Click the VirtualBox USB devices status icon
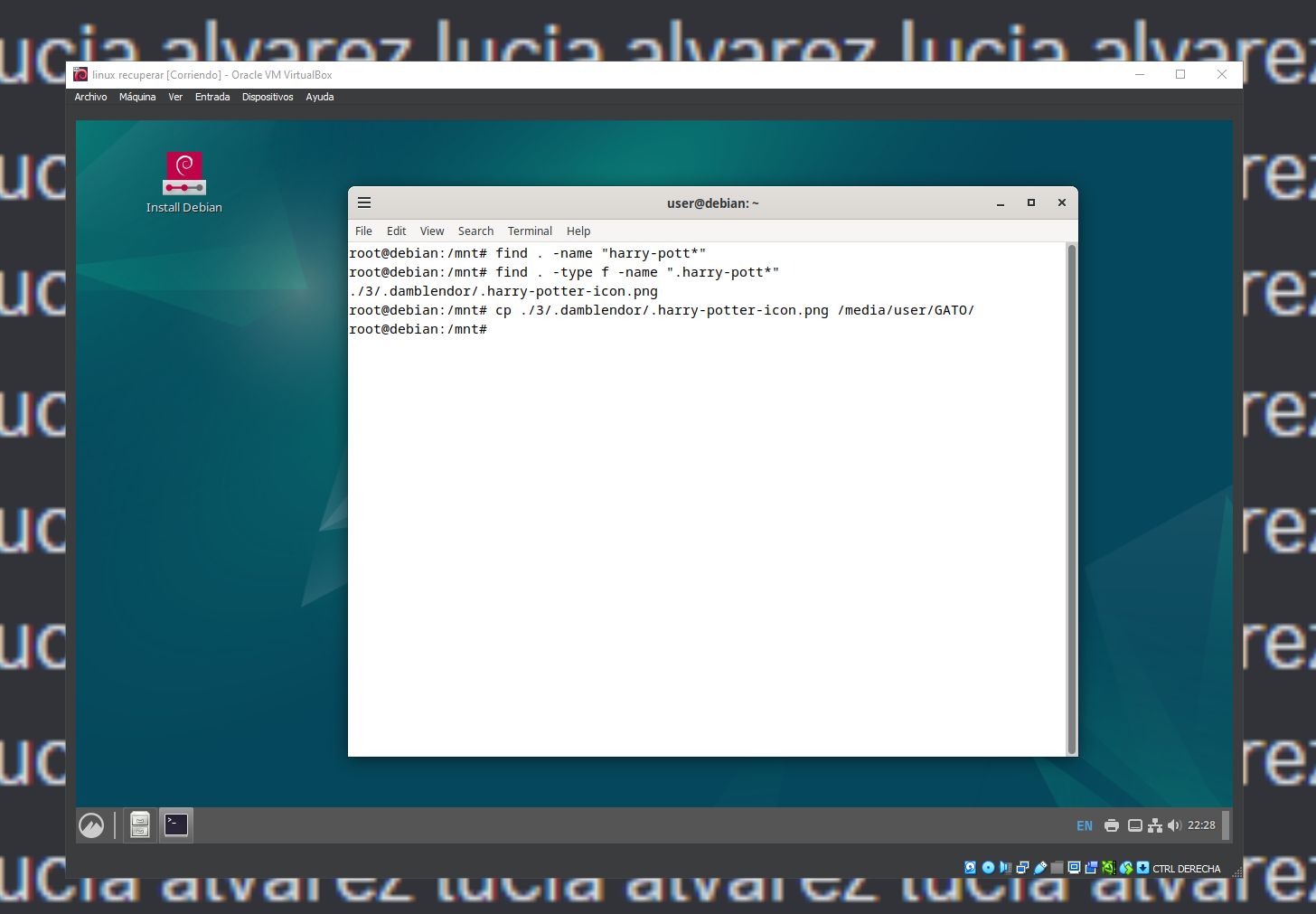1316x914 pixels. pos(1039,867)
